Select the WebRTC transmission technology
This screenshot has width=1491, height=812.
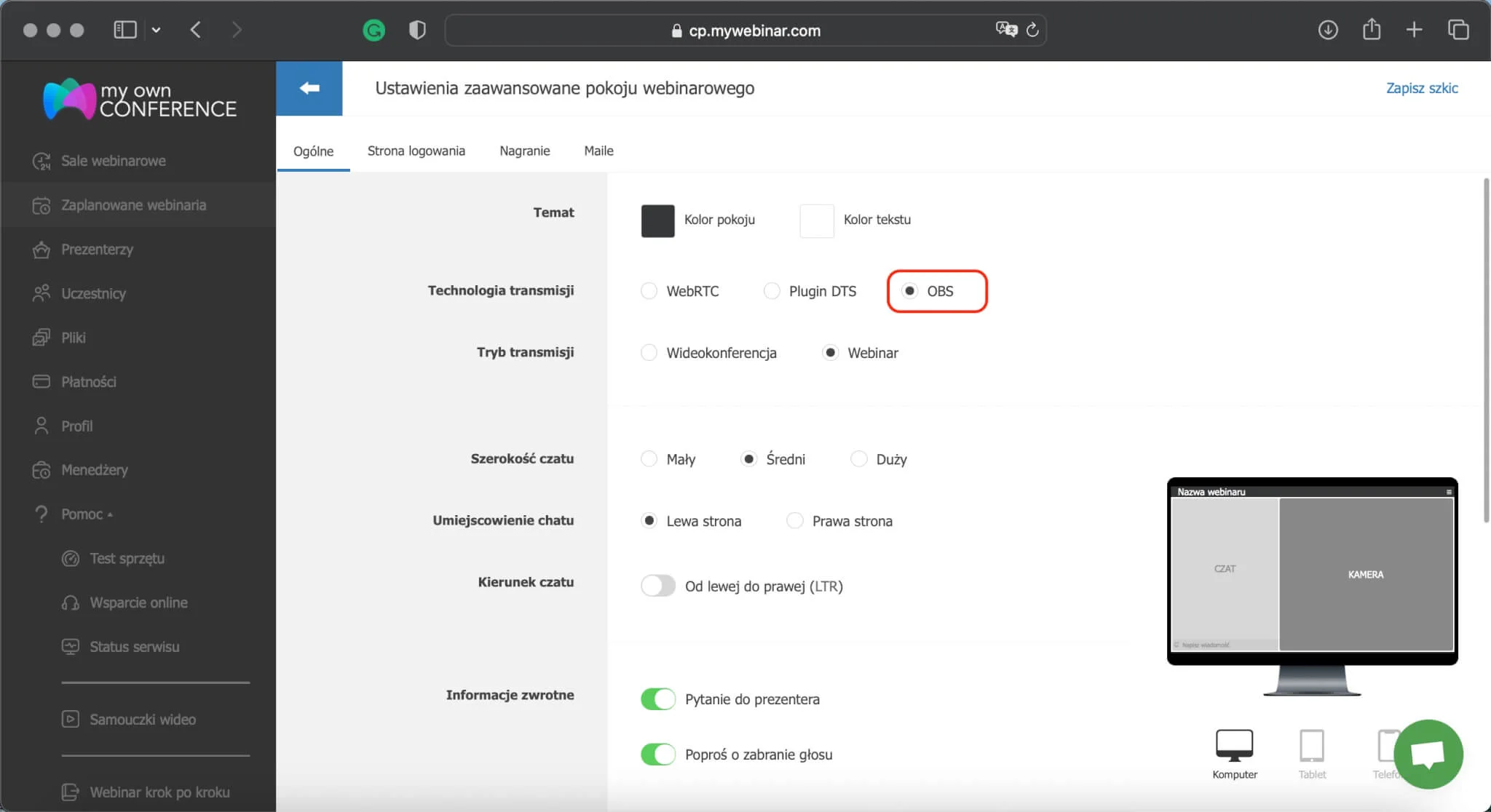tap(649, 290)
